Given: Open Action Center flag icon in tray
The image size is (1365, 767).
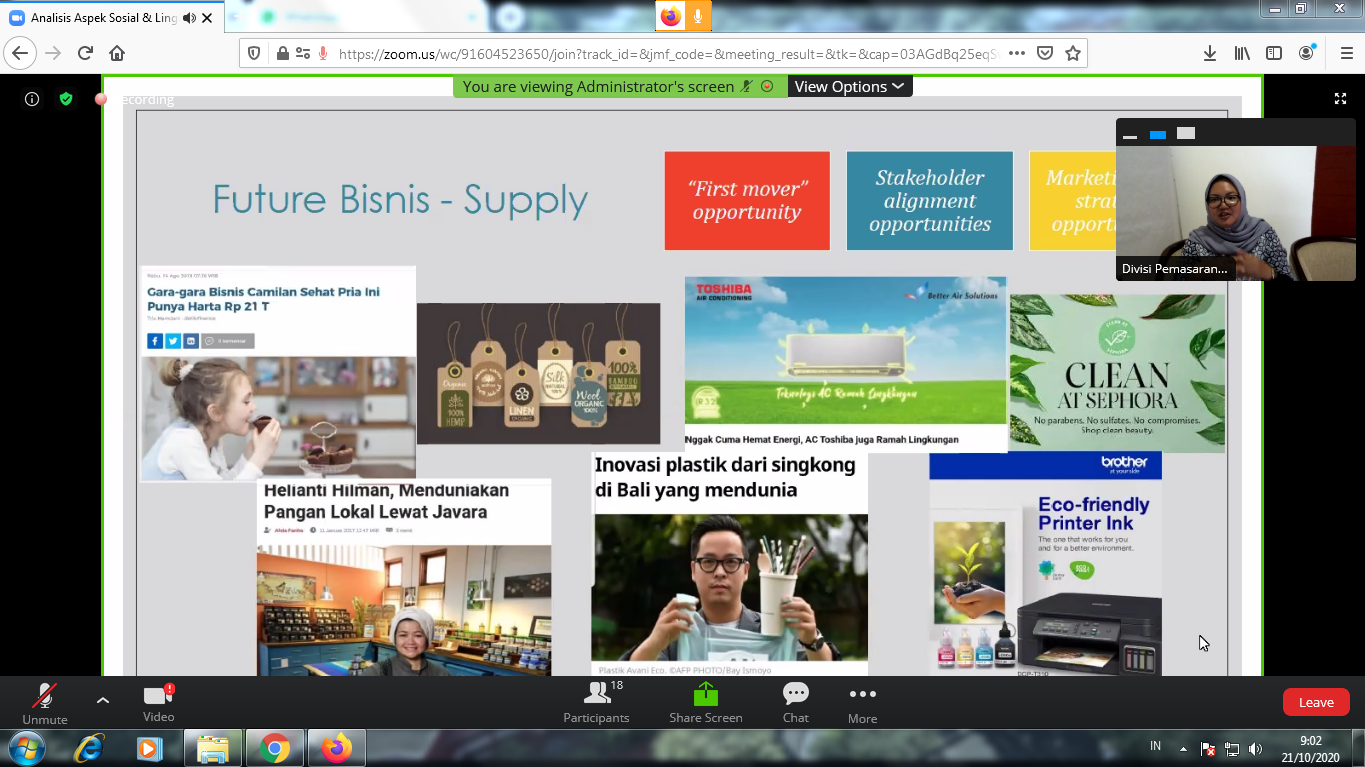Looking at the screenshot, I should point(1208,748).
